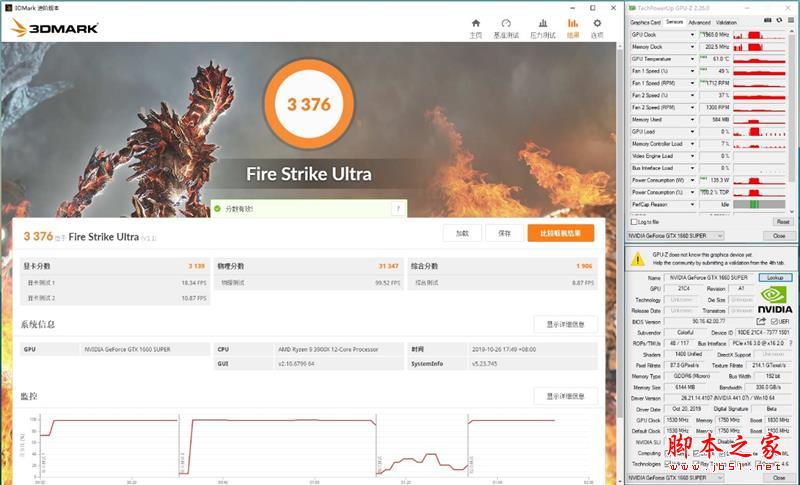Image resolution: width=800 pixels, height=485 pixels.
Task: Open the PerfCap Reason dropdown
Action: pos(692,205)
